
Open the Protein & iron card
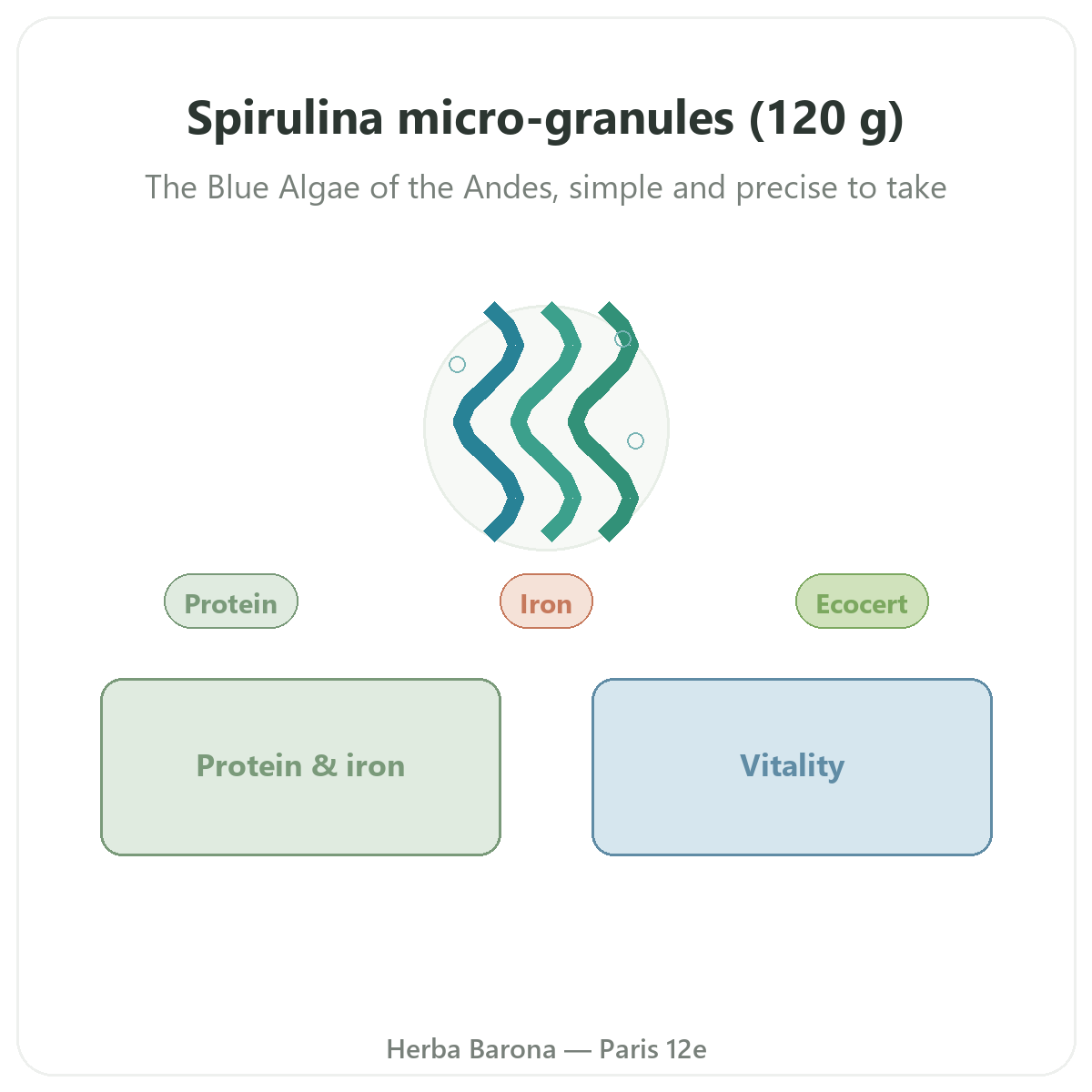click(x=300, y=767)
